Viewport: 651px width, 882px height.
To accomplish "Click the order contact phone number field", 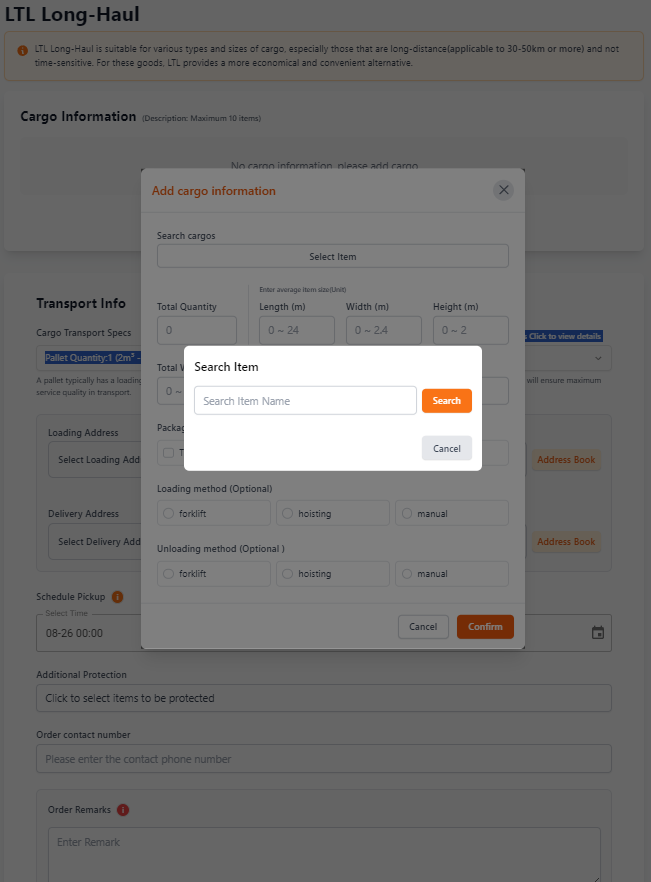I will (x=323, y=759).
